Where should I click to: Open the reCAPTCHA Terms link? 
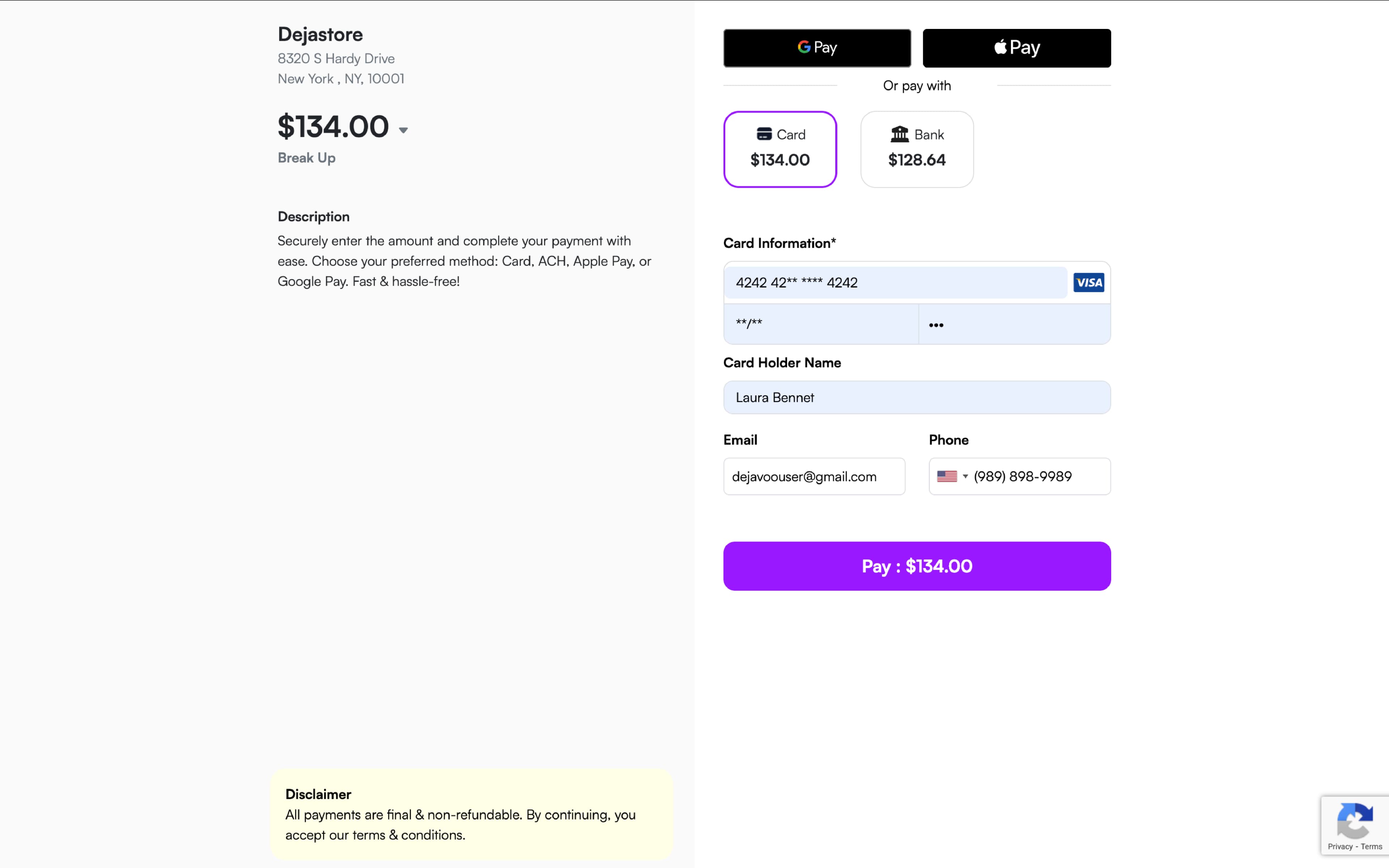tap(1371, 847)
